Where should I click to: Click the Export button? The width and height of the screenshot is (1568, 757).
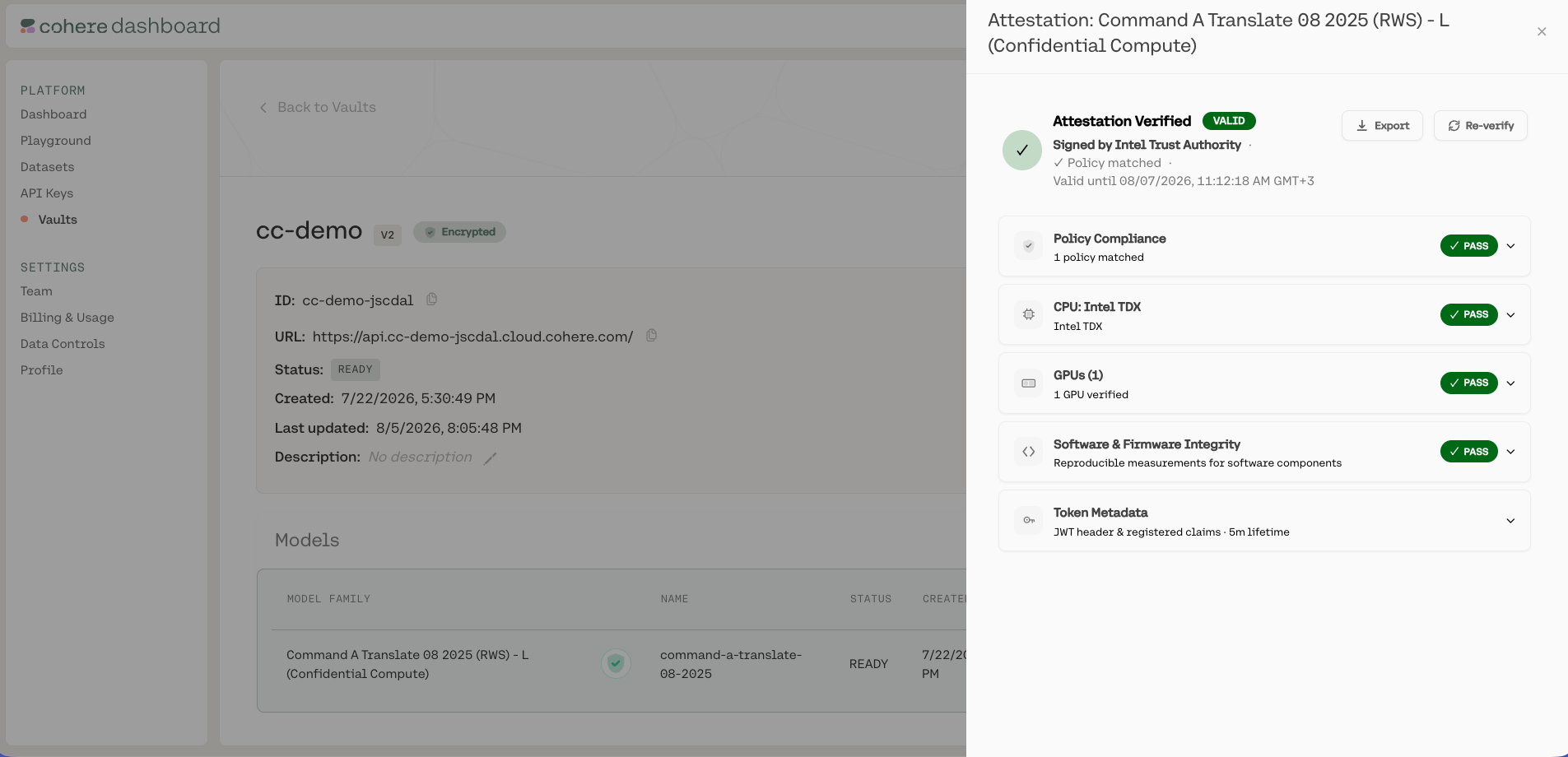(x=1382, y=126)
